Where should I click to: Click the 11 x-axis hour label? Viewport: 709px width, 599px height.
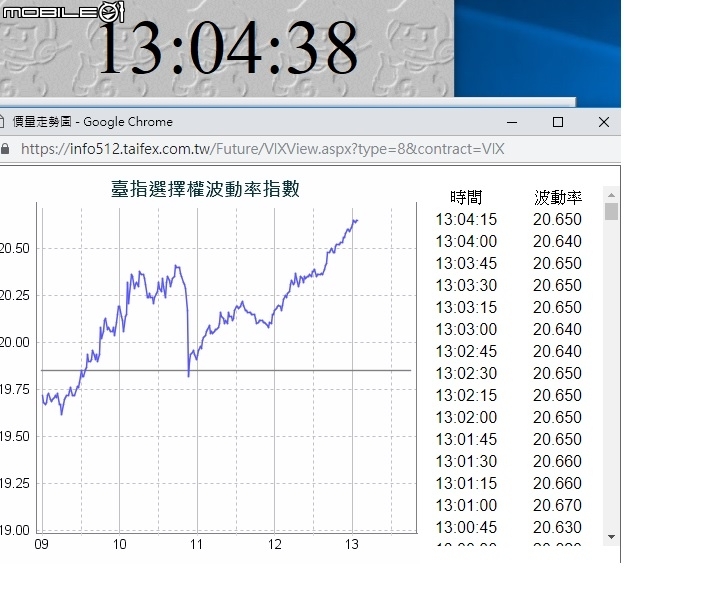coord(196,544)
